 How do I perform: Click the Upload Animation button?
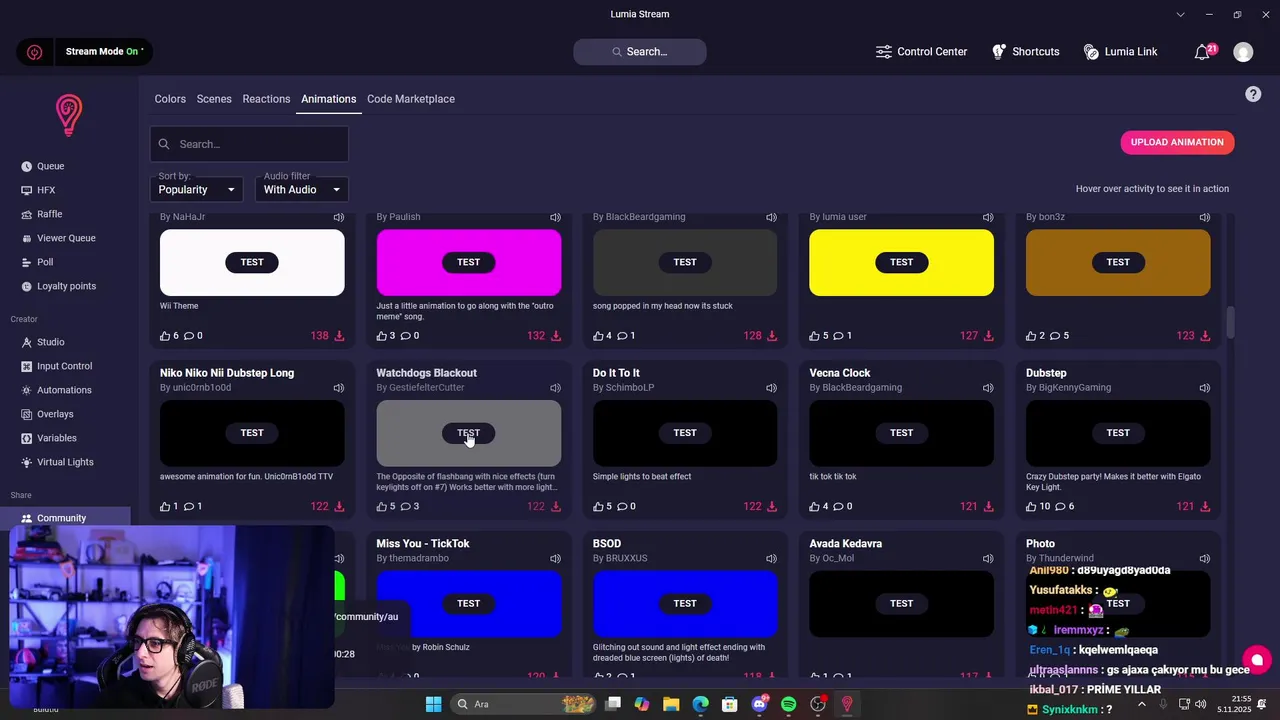tap(1177, 142)
